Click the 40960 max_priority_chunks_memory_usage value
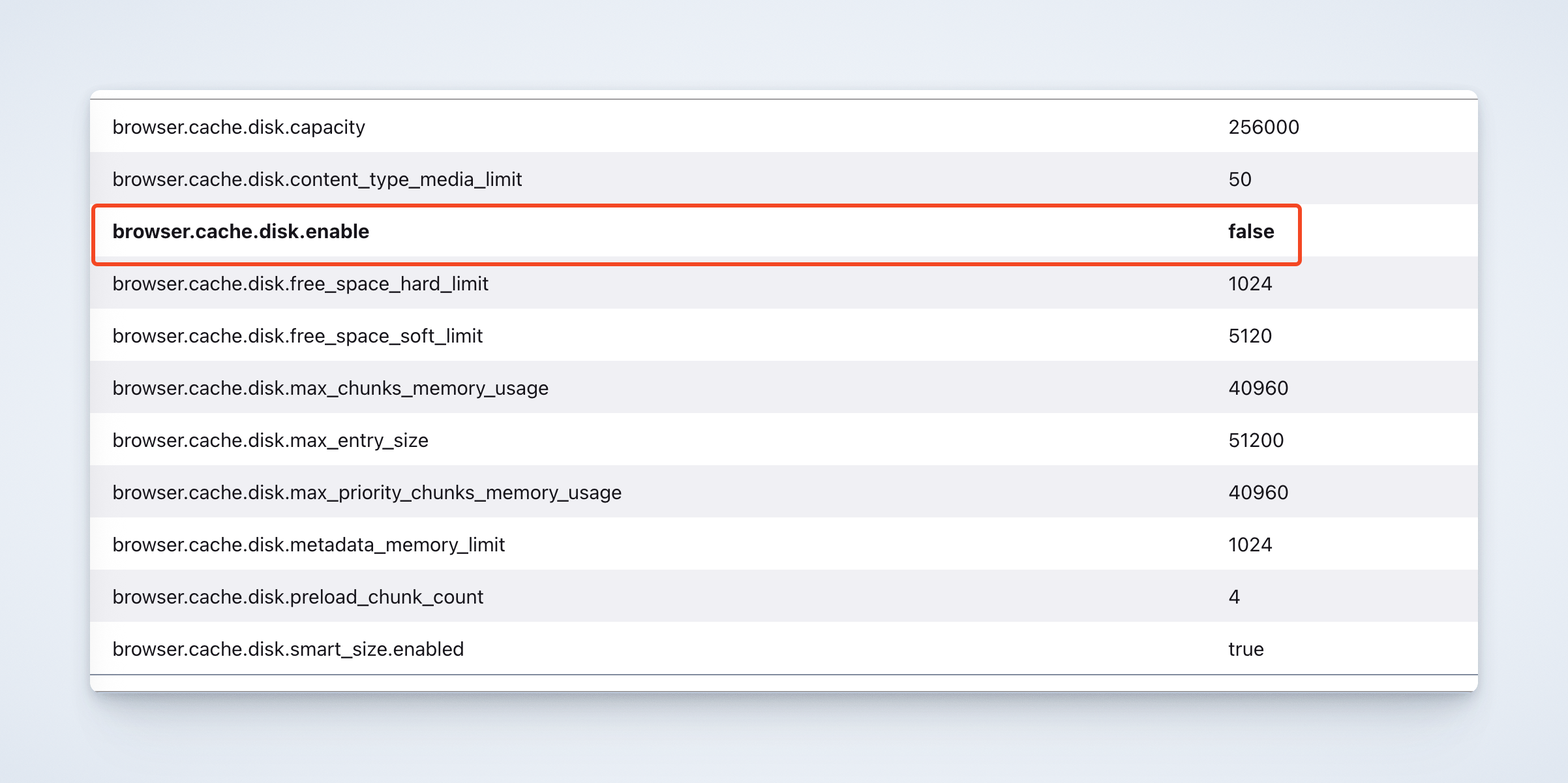The image size is (1568, 783). coord(1258,493)
